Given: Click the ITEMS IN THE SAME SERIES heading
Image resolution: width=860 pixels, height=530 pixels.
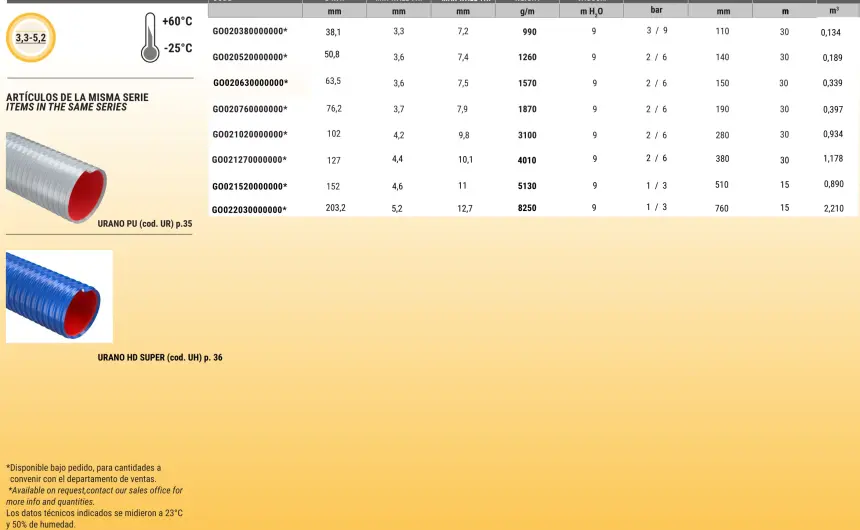Looking at the screenshot, I should pyautogui.click(x=66, y=107).
